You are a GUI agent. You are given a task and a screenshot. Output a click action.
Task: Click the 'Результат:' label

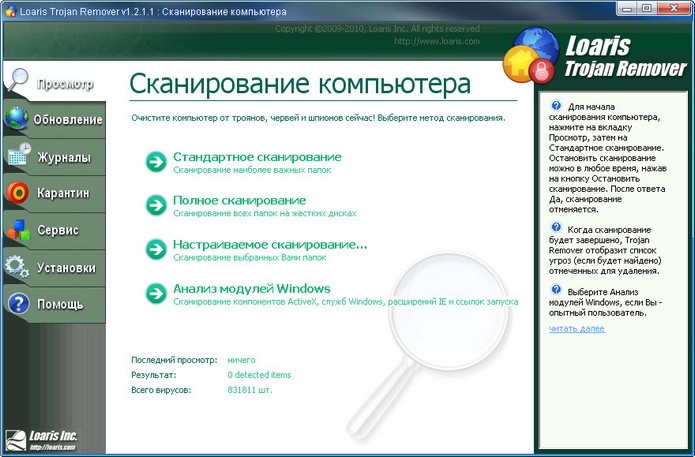153,375
